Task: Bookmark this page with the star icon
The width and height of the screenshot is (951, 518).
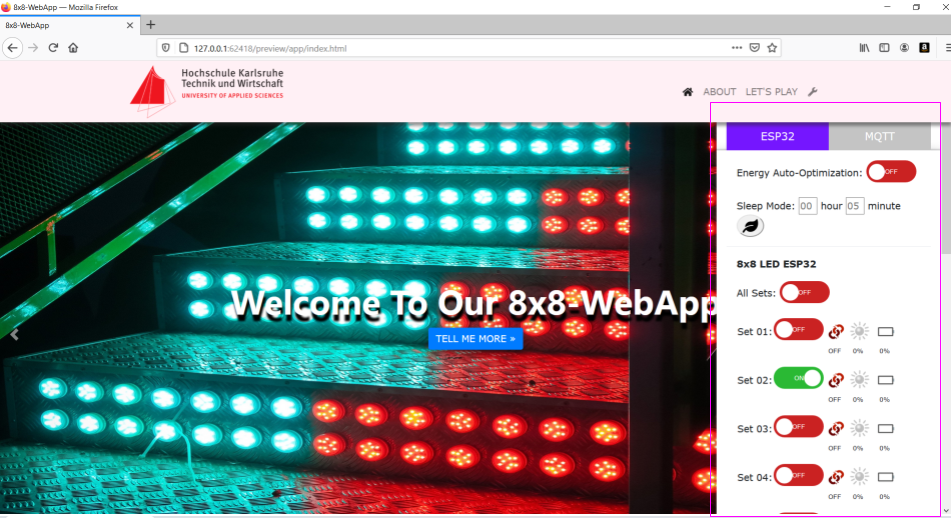Action: pos(772,48)
